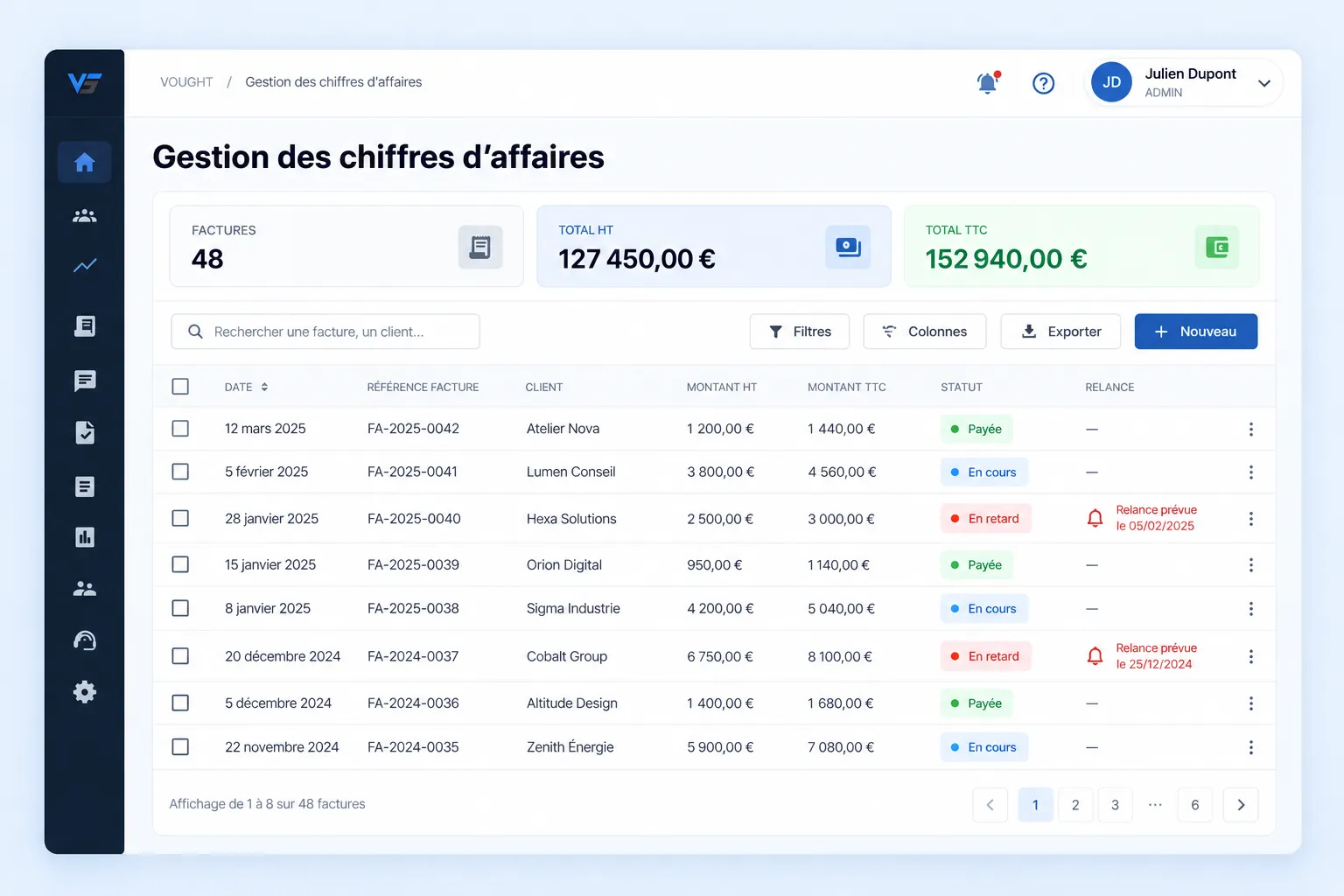Jump to page 6 of invoices
Image resolution: width=1344 pixels, height=896 pixels.
tap(1195, 805)
